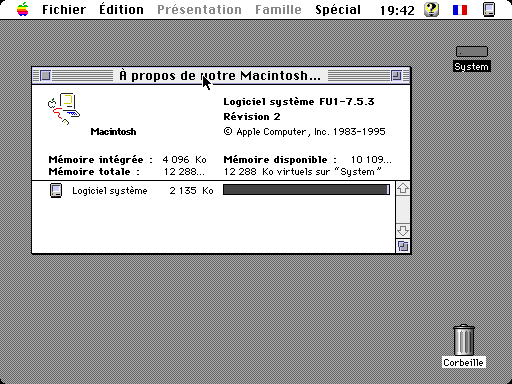This screenshot has width=512, height=384.
Task: Select the System disk icon
Action: [x=472, y=52]
